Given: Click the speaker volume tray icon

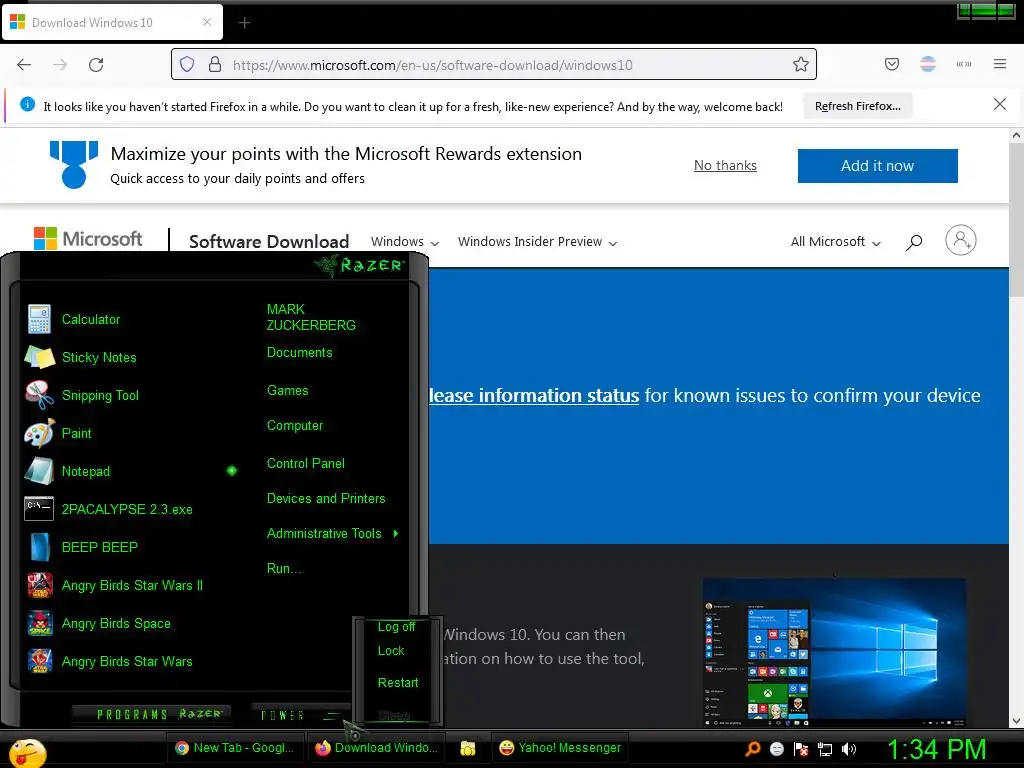Looking at the screenshot, I should coord(848,749).
